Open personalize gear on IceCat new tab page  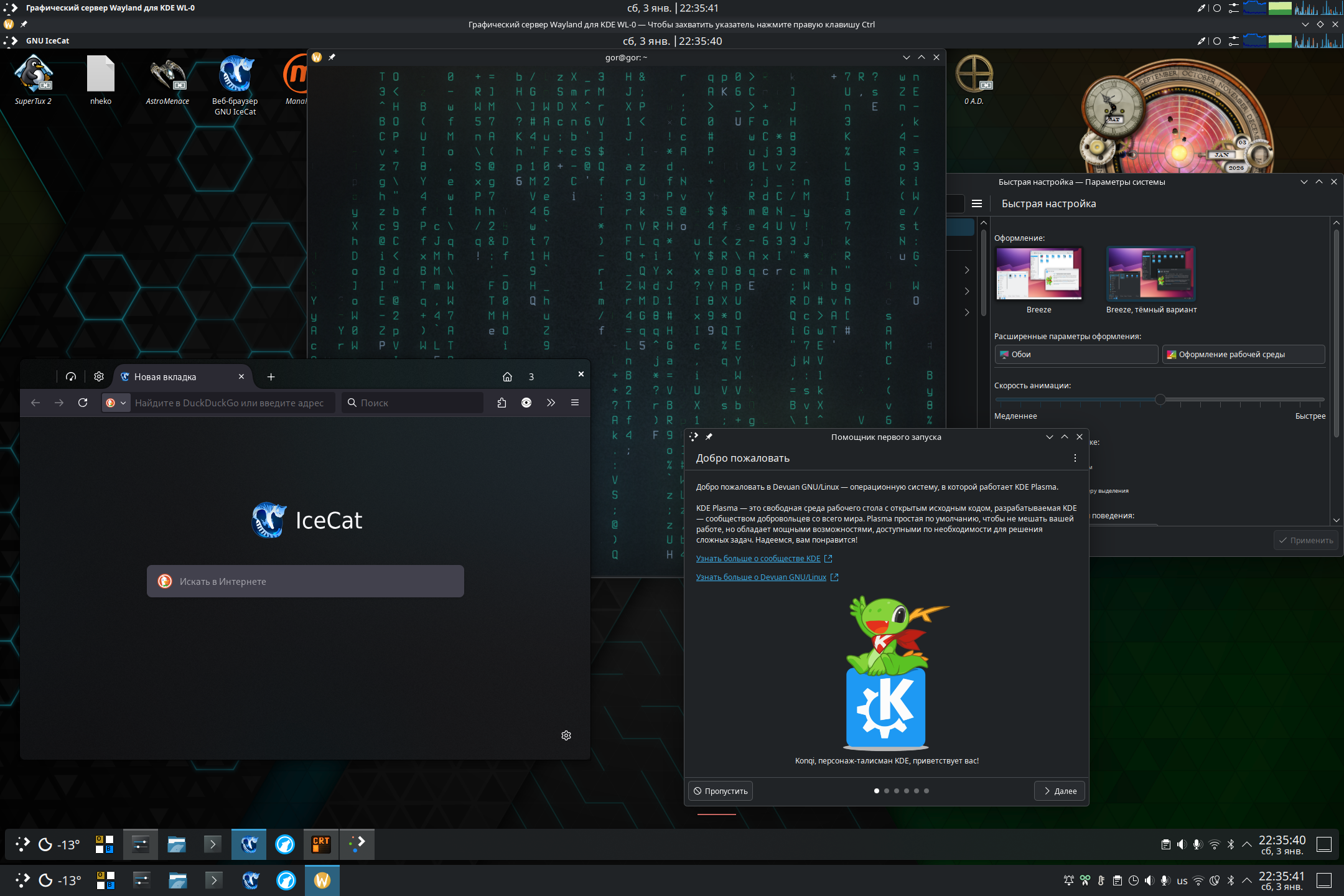tap(566, 735)
